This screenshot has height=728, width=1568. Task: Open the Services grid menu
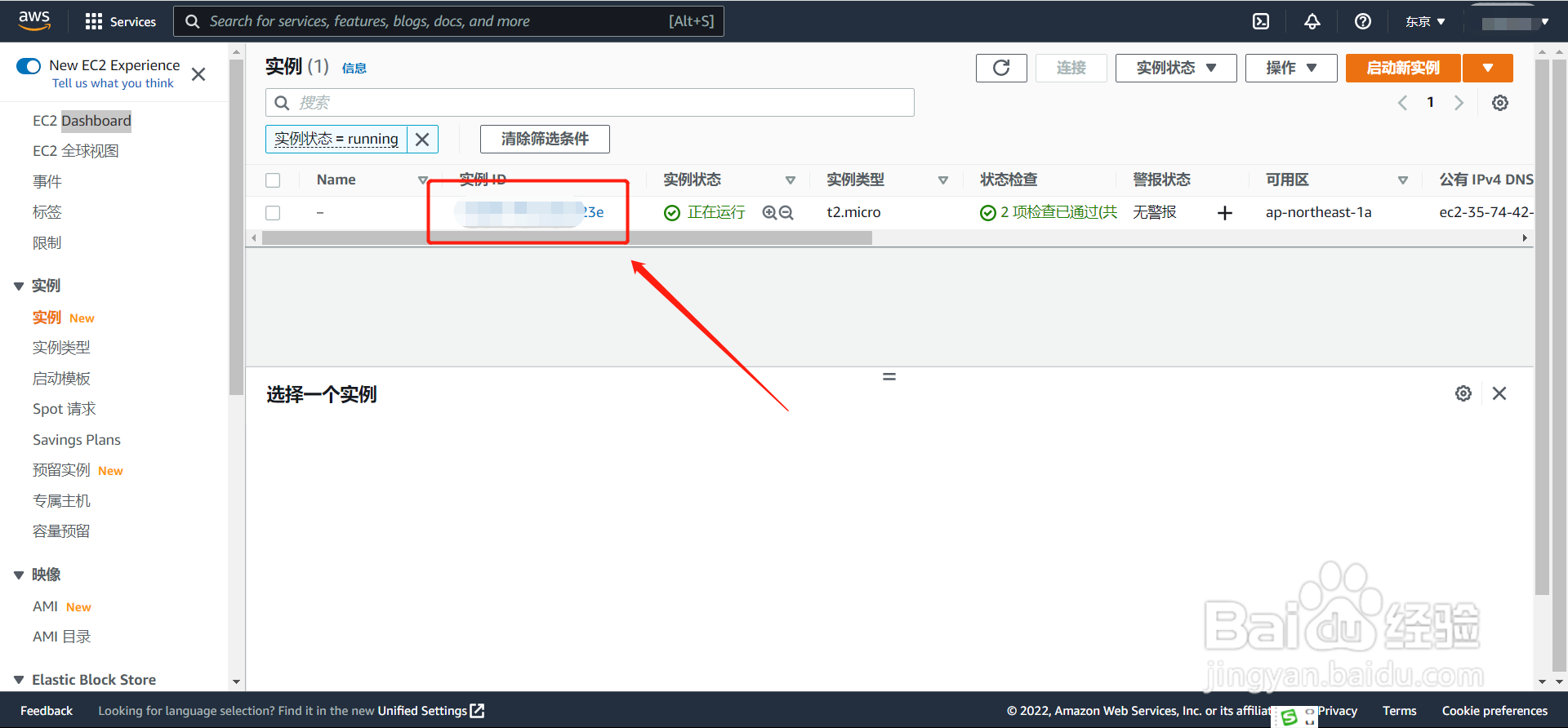click(120, 21)
